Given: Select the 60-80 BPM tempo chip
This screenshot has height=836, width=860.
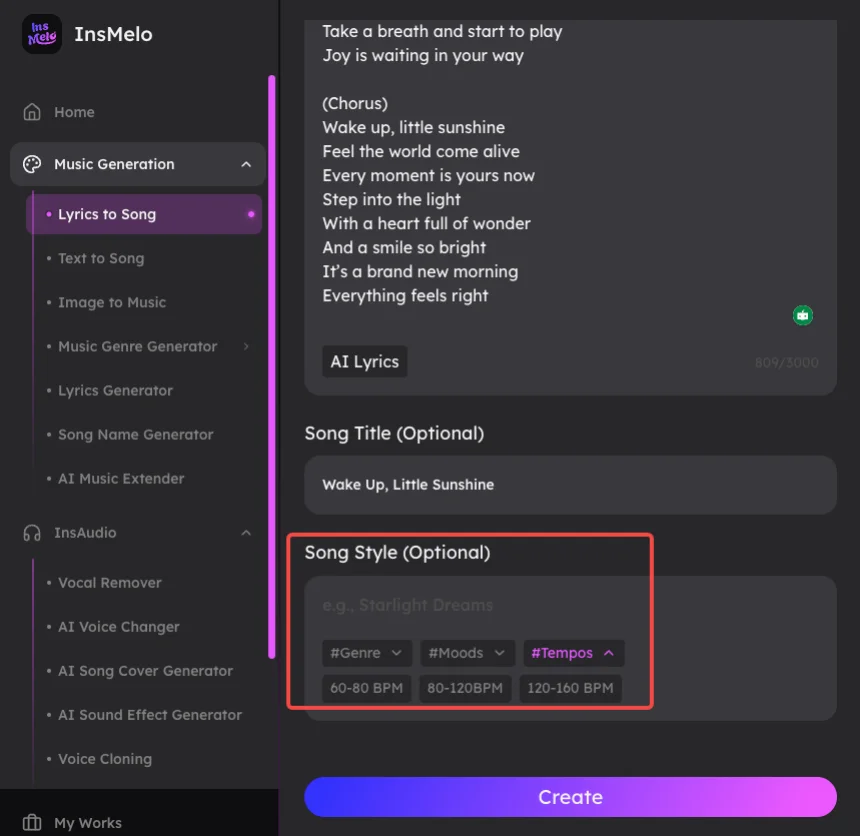Looking at the screenshot, I should click(x=366, y=688).
